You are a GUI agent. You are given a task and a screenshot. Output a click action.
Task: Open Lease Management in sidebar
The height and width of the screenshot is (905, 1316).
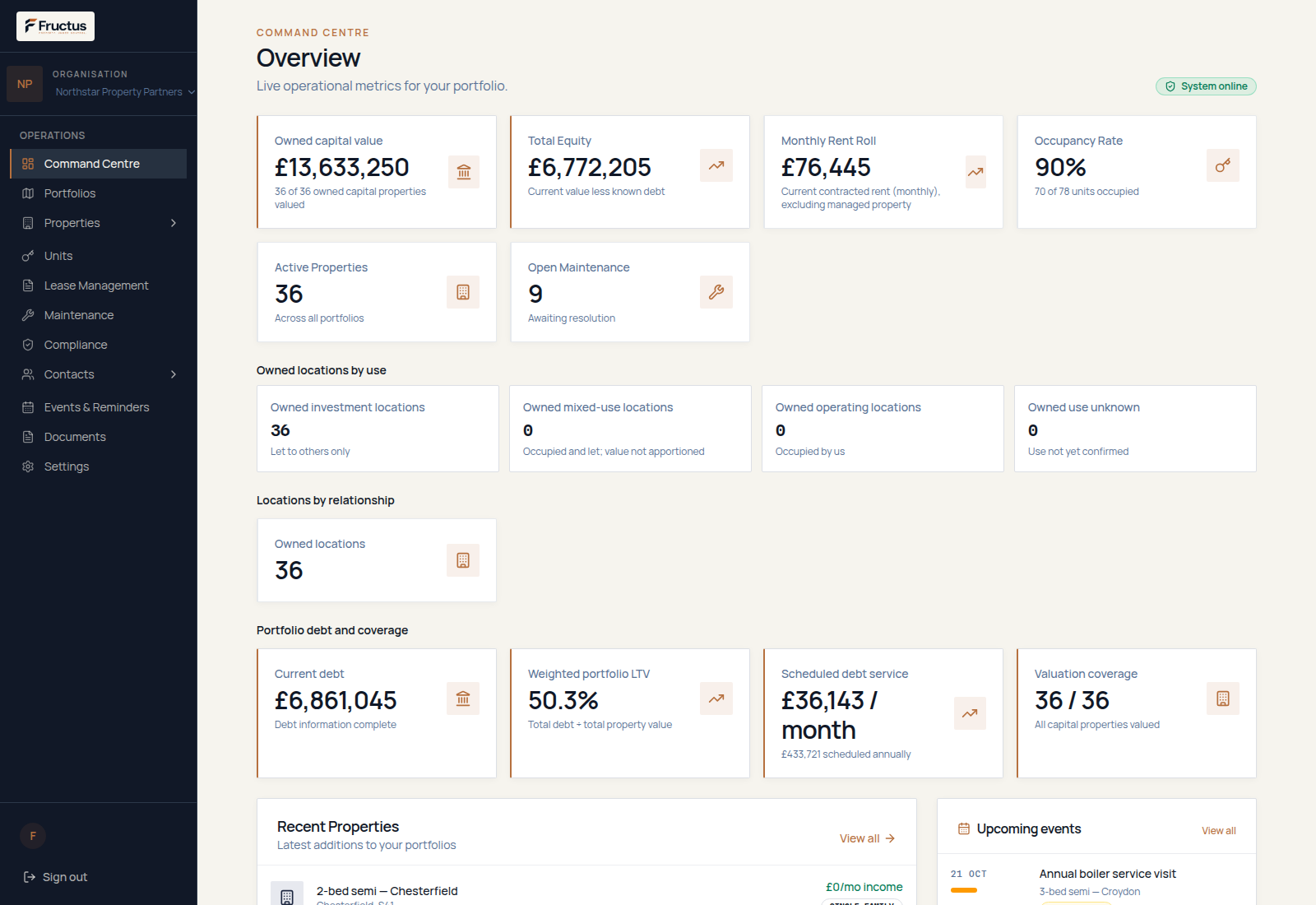pyautogui.click(x=99, y=285)
